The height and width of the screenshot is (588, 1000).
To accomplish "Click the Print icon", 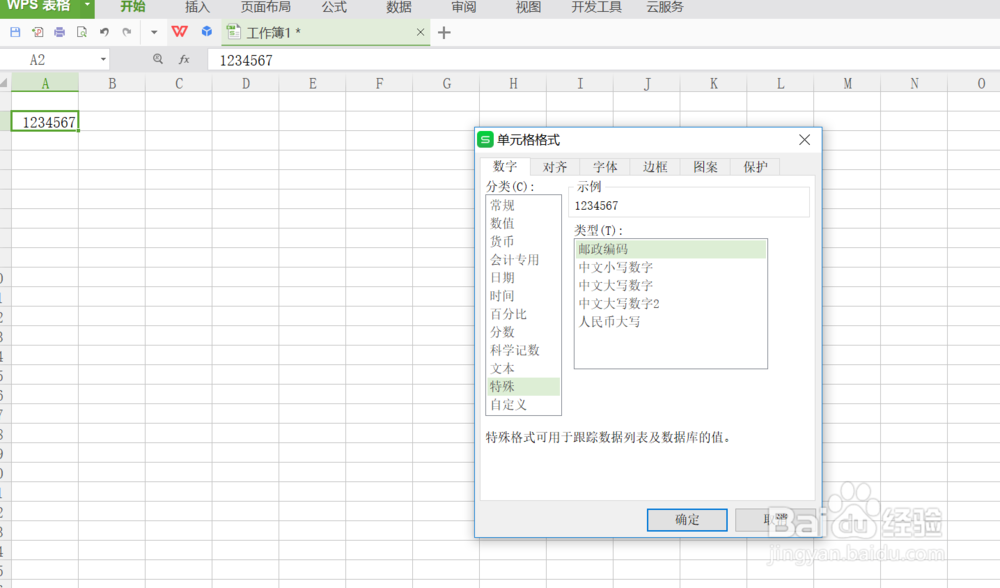I will pos(59,32).
